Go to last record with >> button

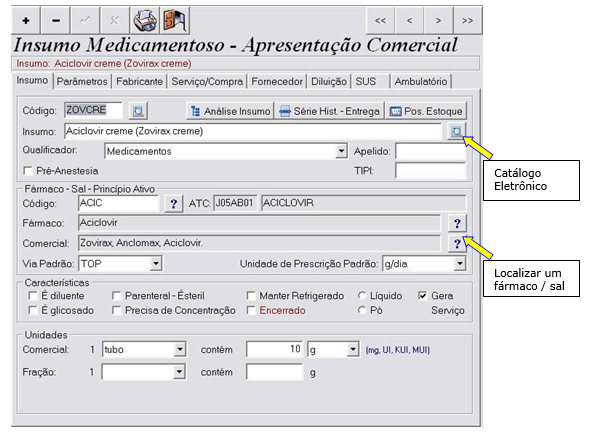point(467,21)
